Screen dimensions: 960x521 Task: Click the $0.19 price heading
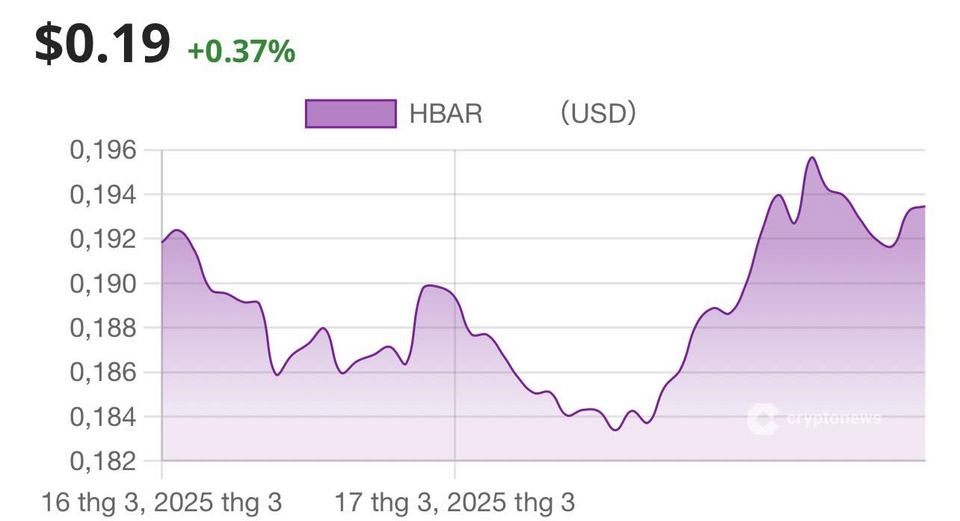(x=102, y=45)
